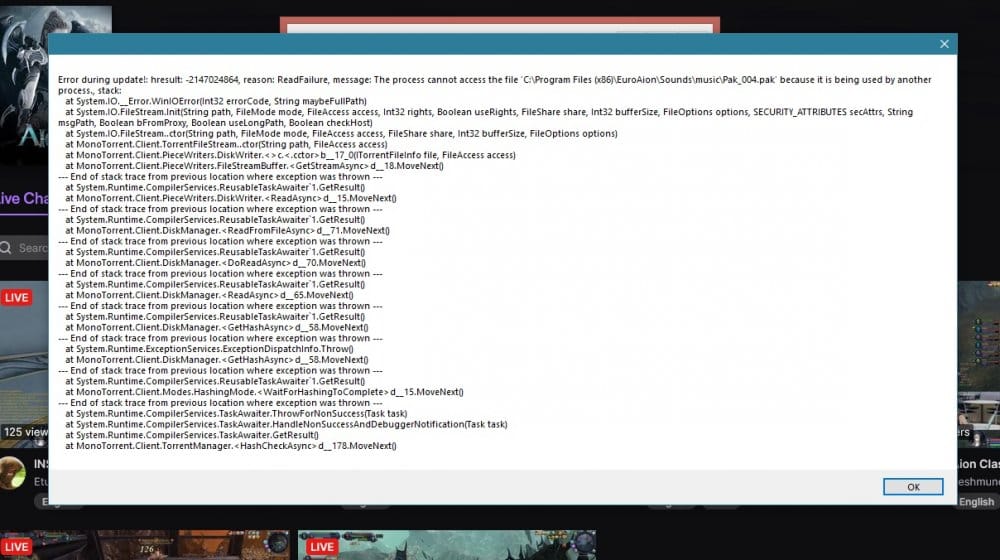Image resolution: width=1000 pixels, height=560 pixels.
Task: Click the LIVE badge on second bottom stream
Action: (321, 547)
